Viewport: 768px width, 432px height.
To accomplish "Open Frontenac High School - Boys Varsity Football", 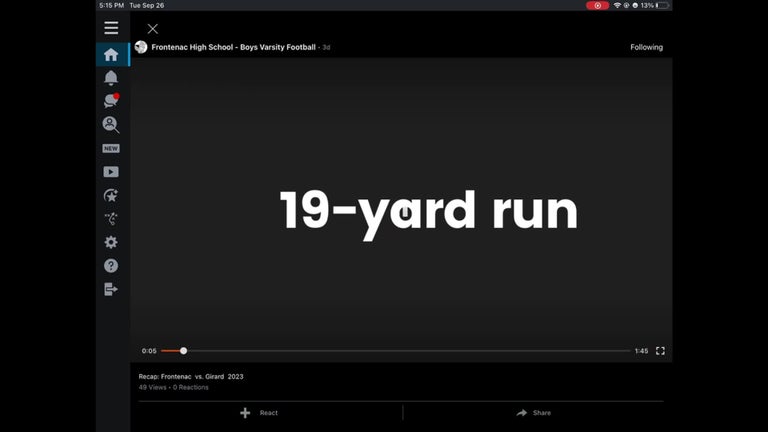I will [x=233, y=47].
